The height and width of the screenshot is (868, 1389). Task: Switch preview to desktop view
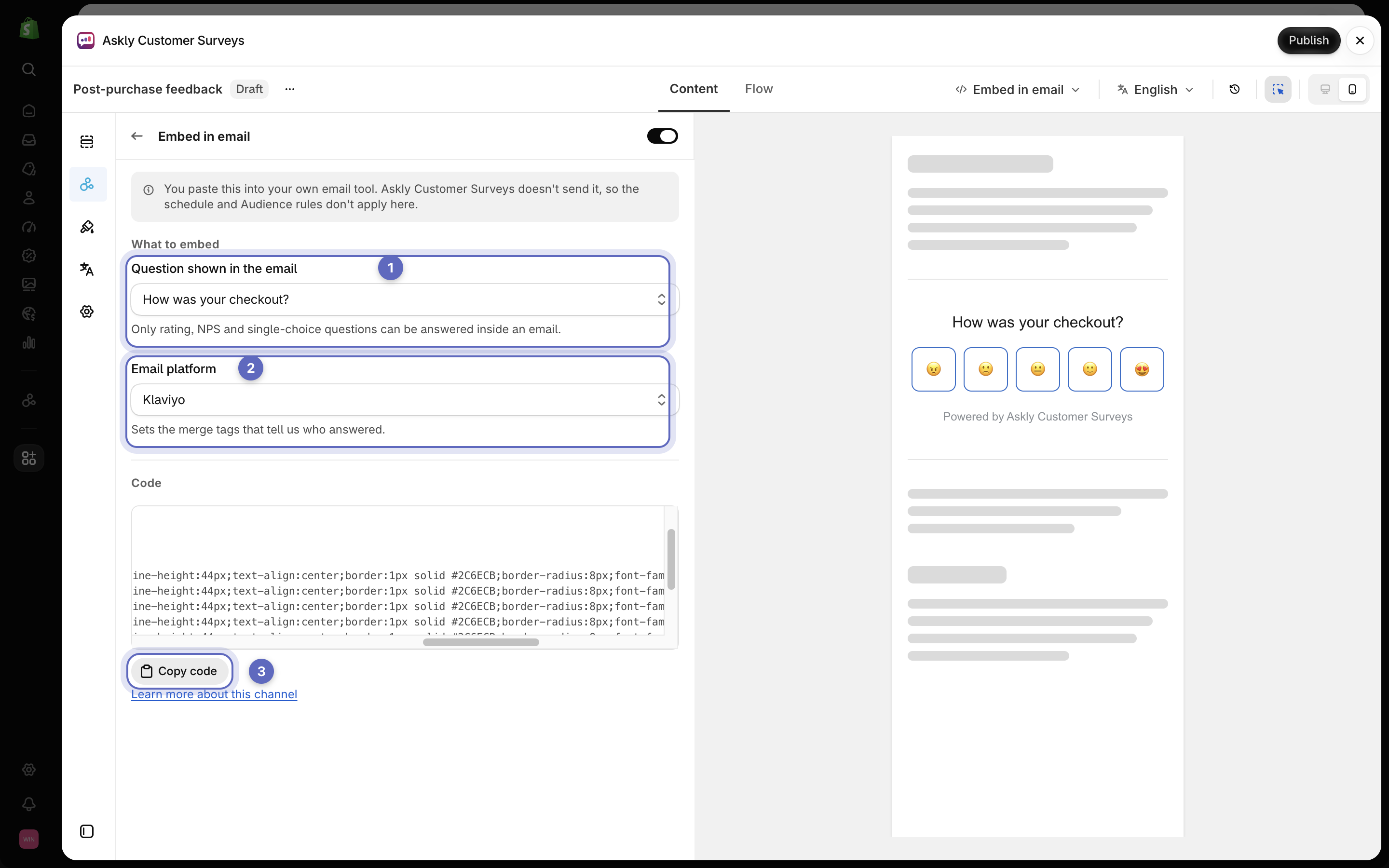click(x=1325, y=90)
